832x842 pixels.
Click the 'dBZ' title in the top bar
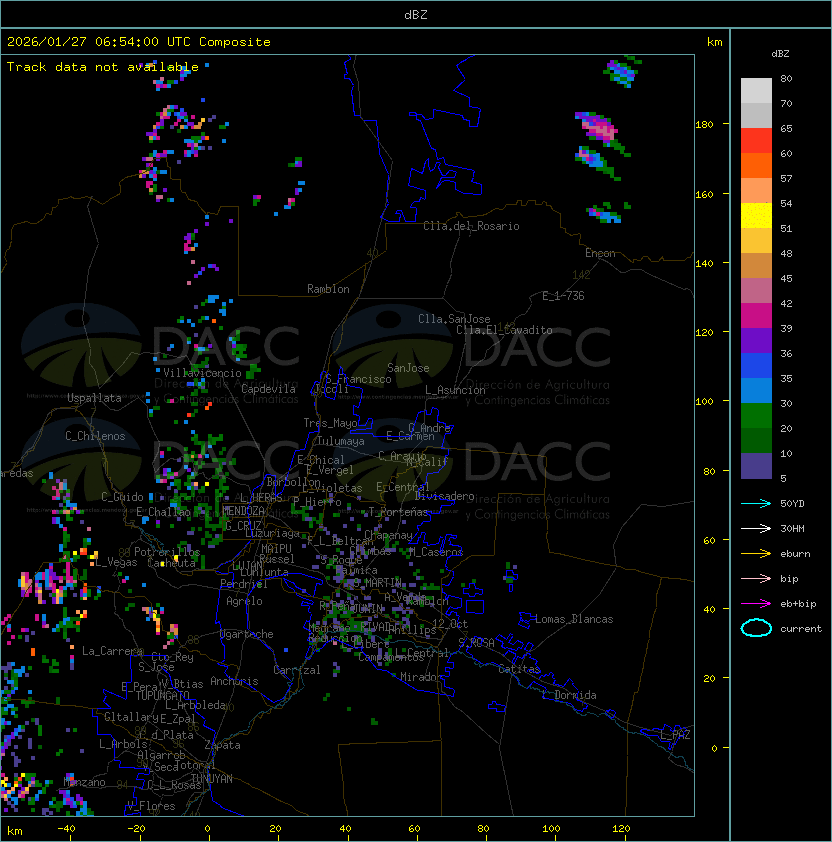416,14
